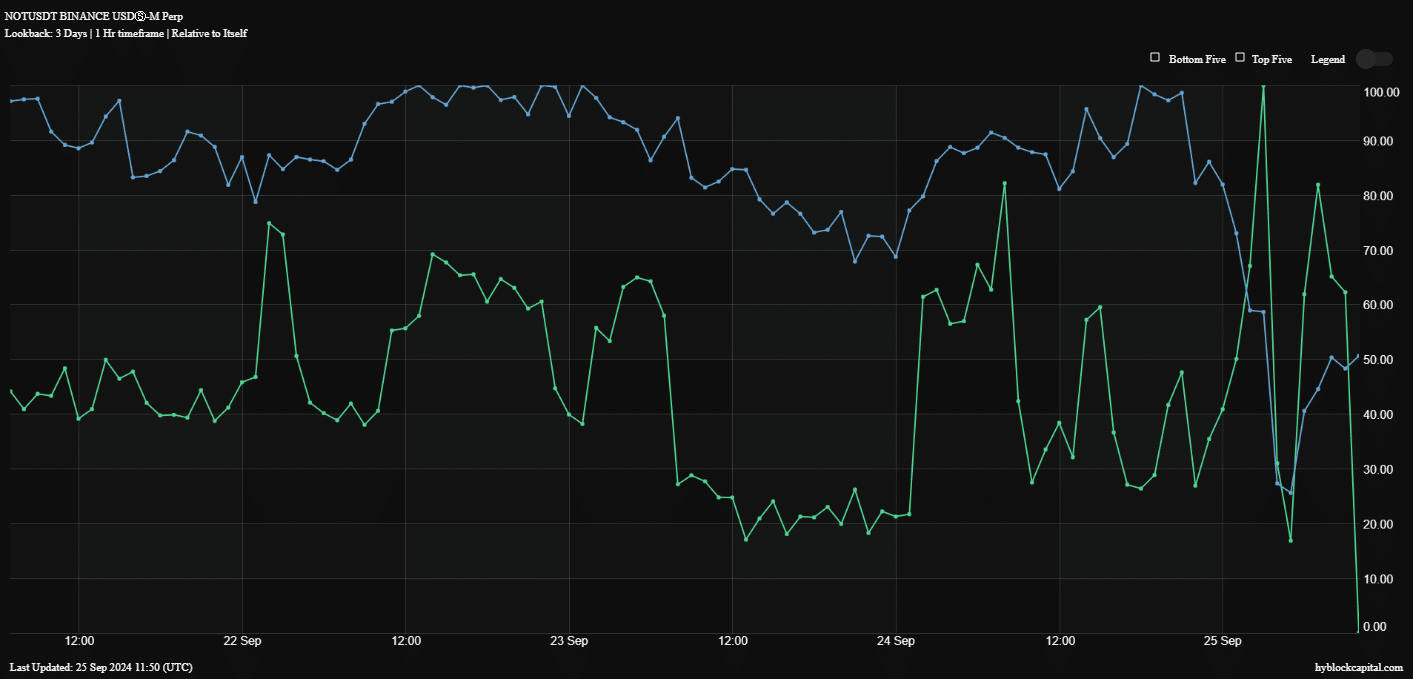Click the blue line's last data point
This screenshot has height=679, width=1413.
click(1358, 355)
